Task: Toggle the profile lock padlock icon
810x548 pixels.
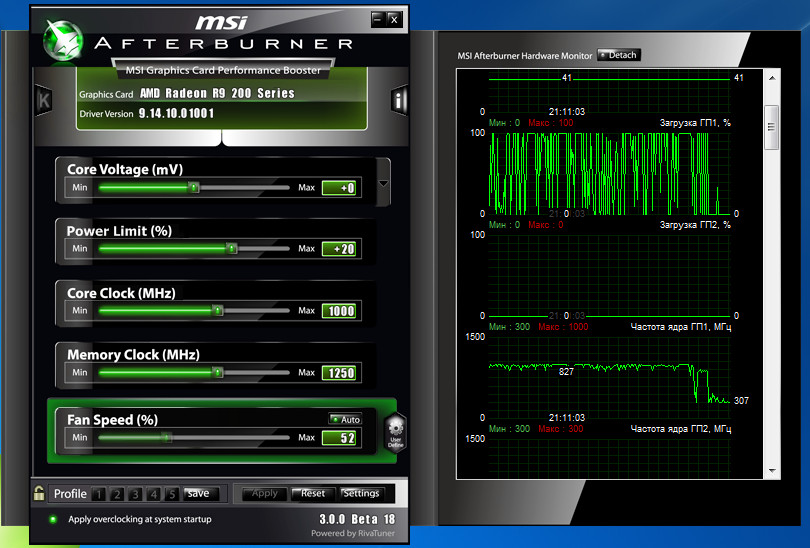Action: 39,493
